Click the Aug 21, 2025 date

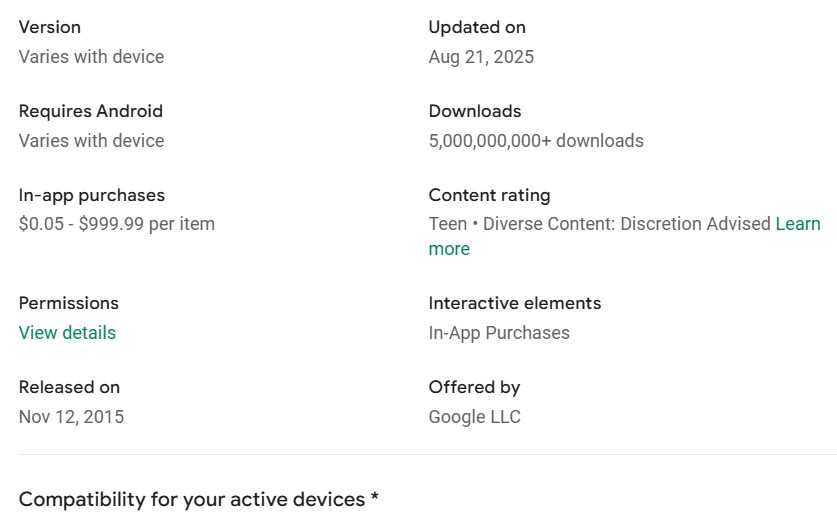481,57
